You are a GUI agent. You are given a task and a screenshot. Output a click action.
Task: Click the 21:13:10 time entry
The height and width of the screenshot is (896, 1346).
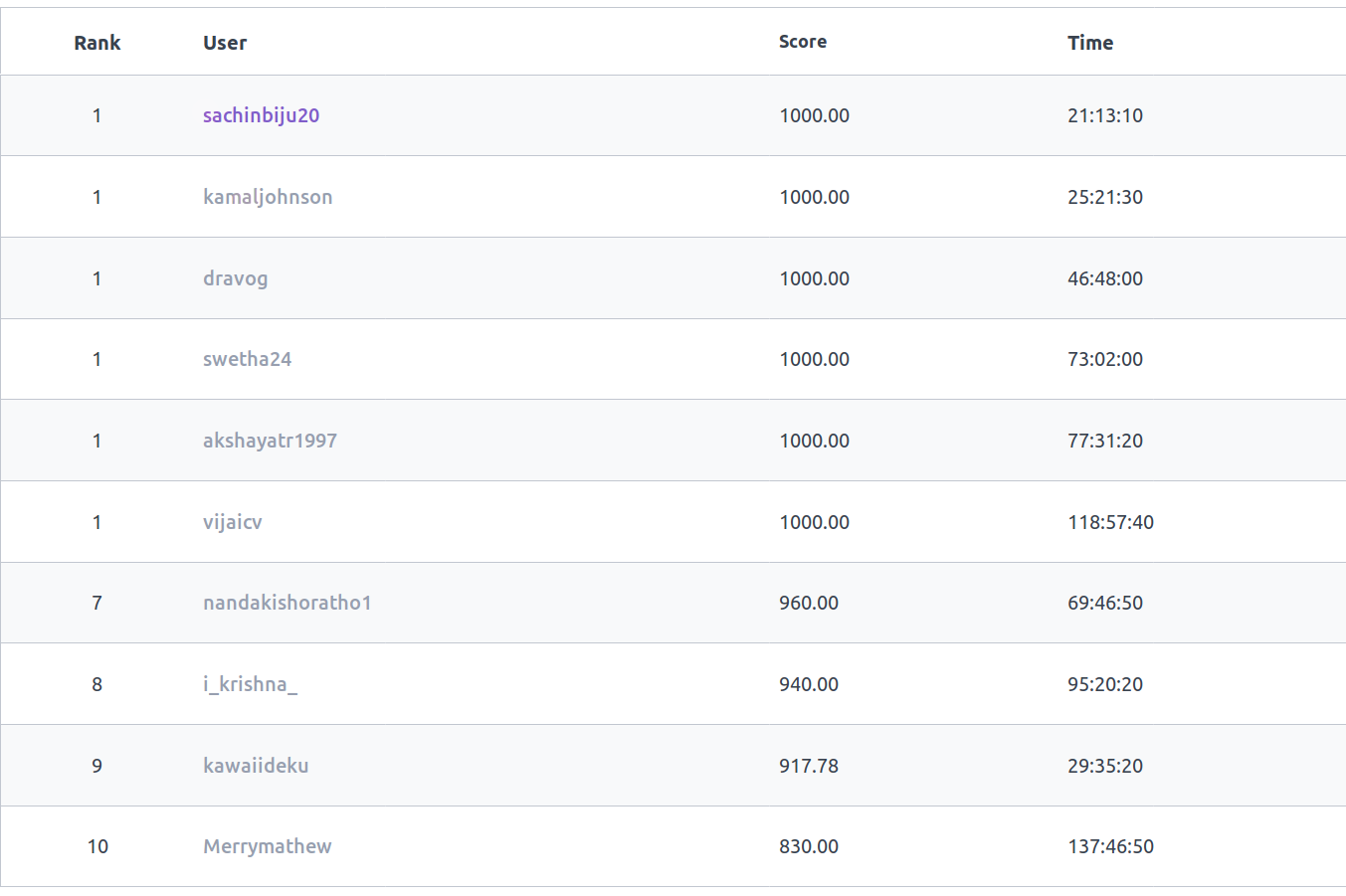pyautogui.click(x=1104, y=115)
